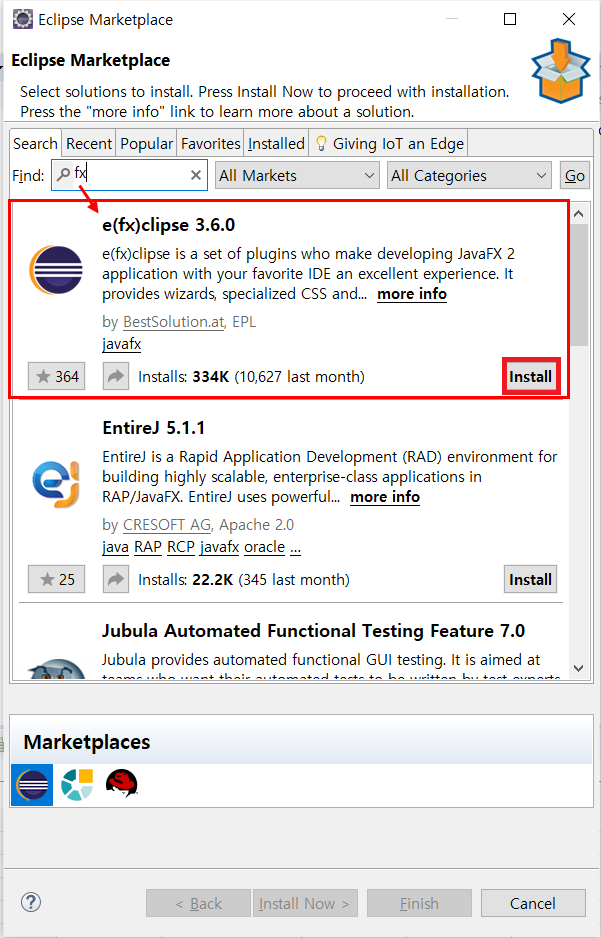
Task: Click the Finish button
Action: 419,903
